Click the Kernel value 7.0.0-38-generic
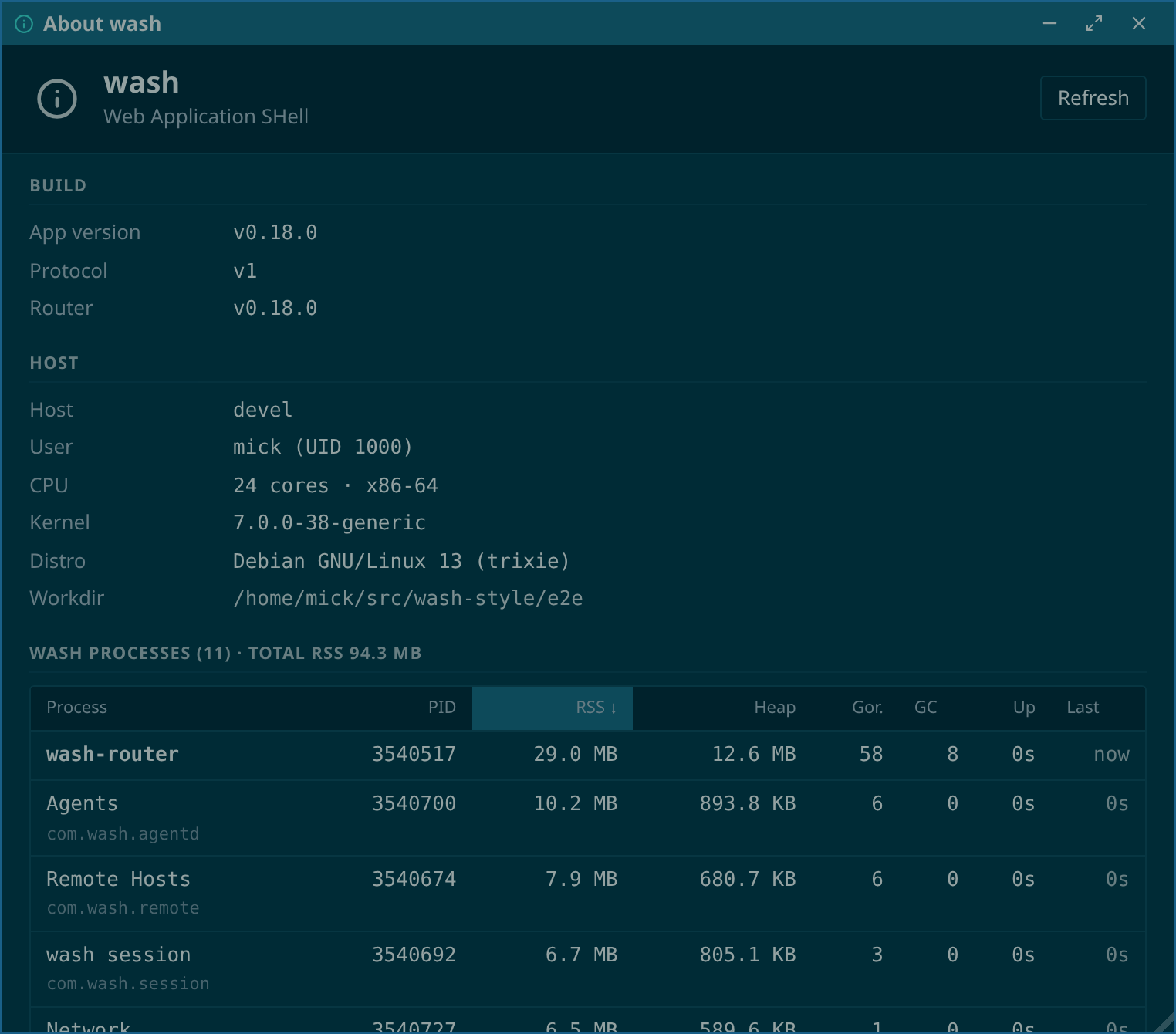Screen dimensions: 1176x1034 (x=329, y=522)
